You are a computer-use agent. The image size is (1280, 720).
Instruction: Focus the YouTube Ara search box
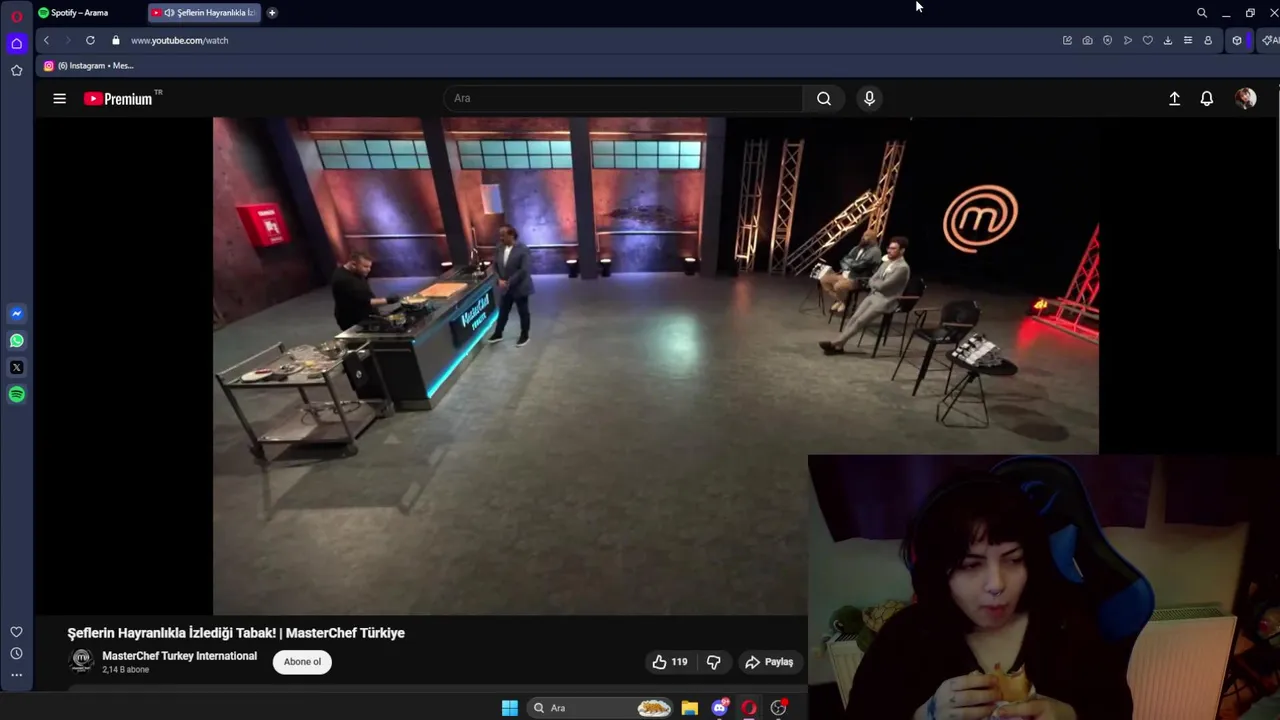623,98
